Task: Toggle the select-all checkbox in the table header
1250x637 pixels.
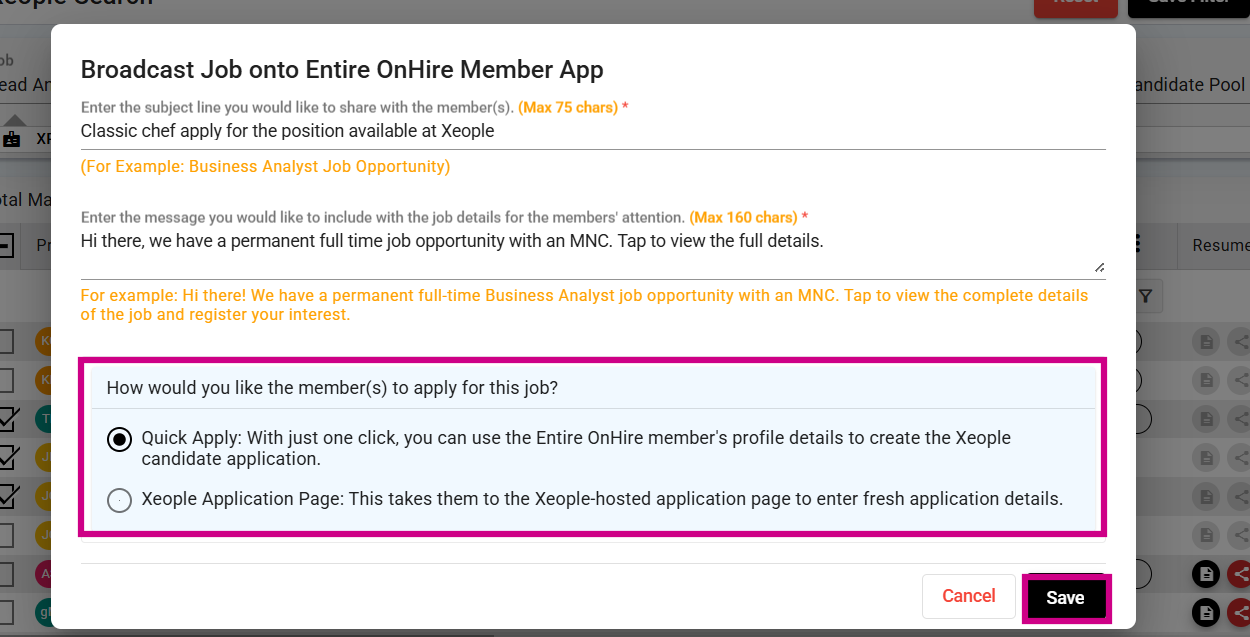Action: [5, 245]
